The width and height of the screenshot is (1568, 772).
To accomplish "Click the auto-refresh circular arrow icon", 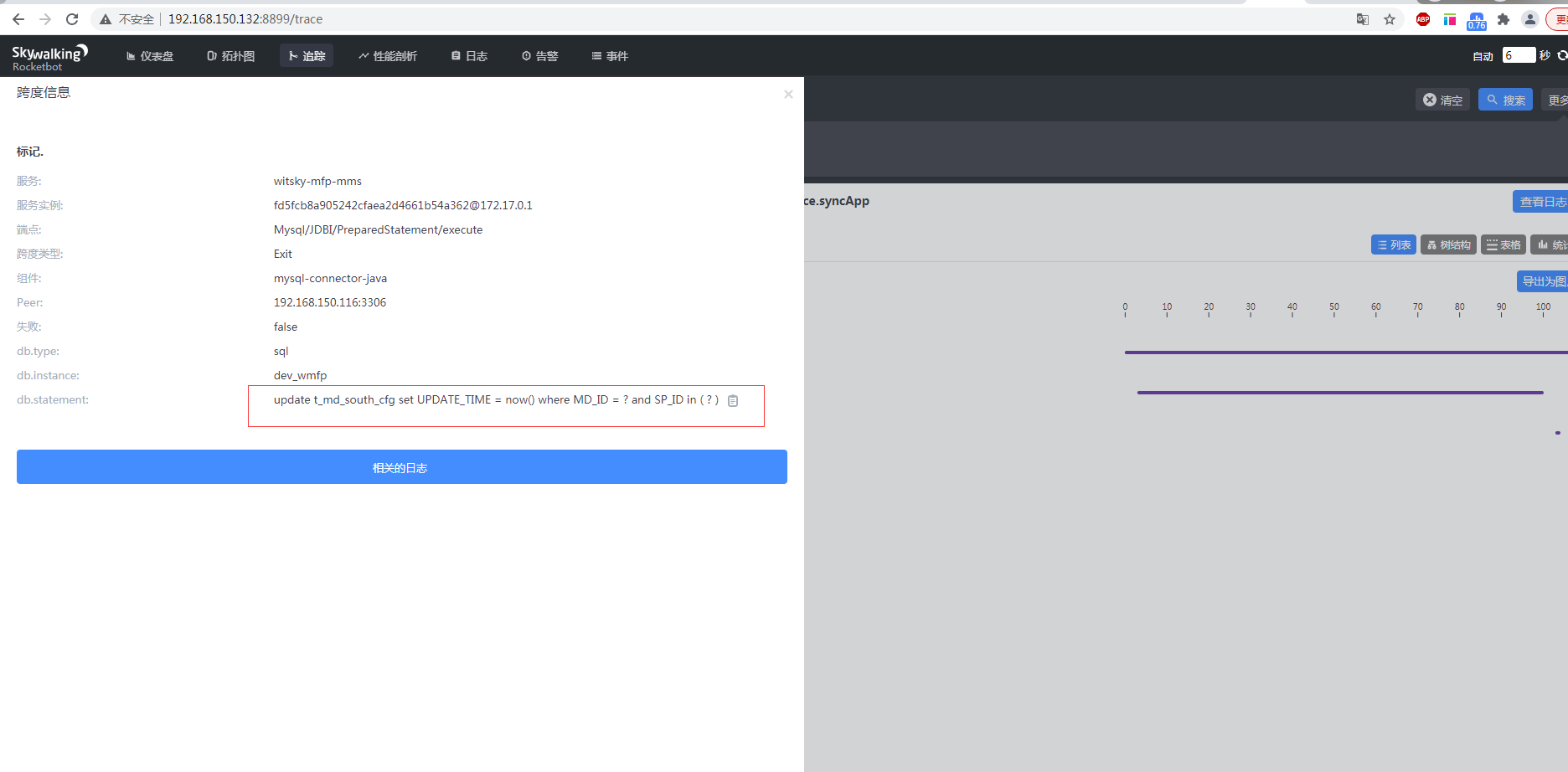I will pos(1563,55).
